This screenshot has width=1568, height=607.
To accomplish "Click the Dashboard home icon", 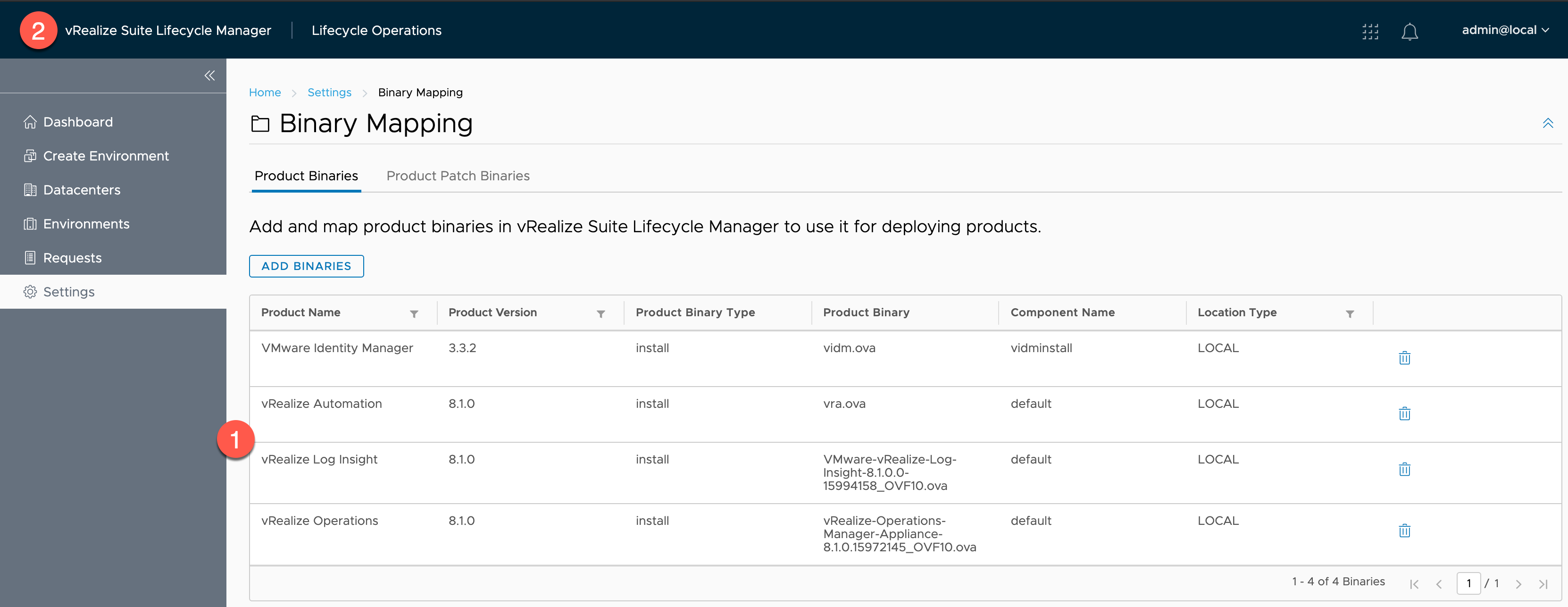I will (x=30, y=122).
